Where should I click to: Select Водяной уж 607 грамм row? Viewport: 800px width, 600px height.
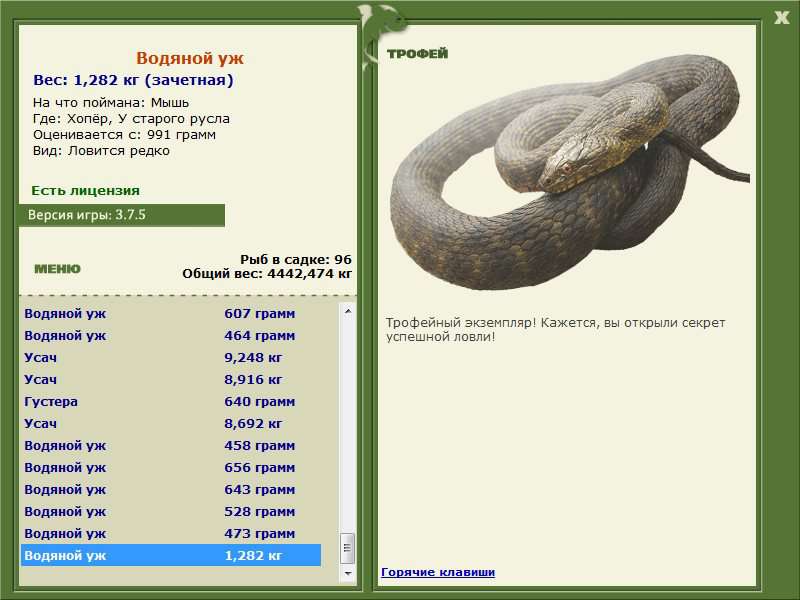click(x=171, y=313)
